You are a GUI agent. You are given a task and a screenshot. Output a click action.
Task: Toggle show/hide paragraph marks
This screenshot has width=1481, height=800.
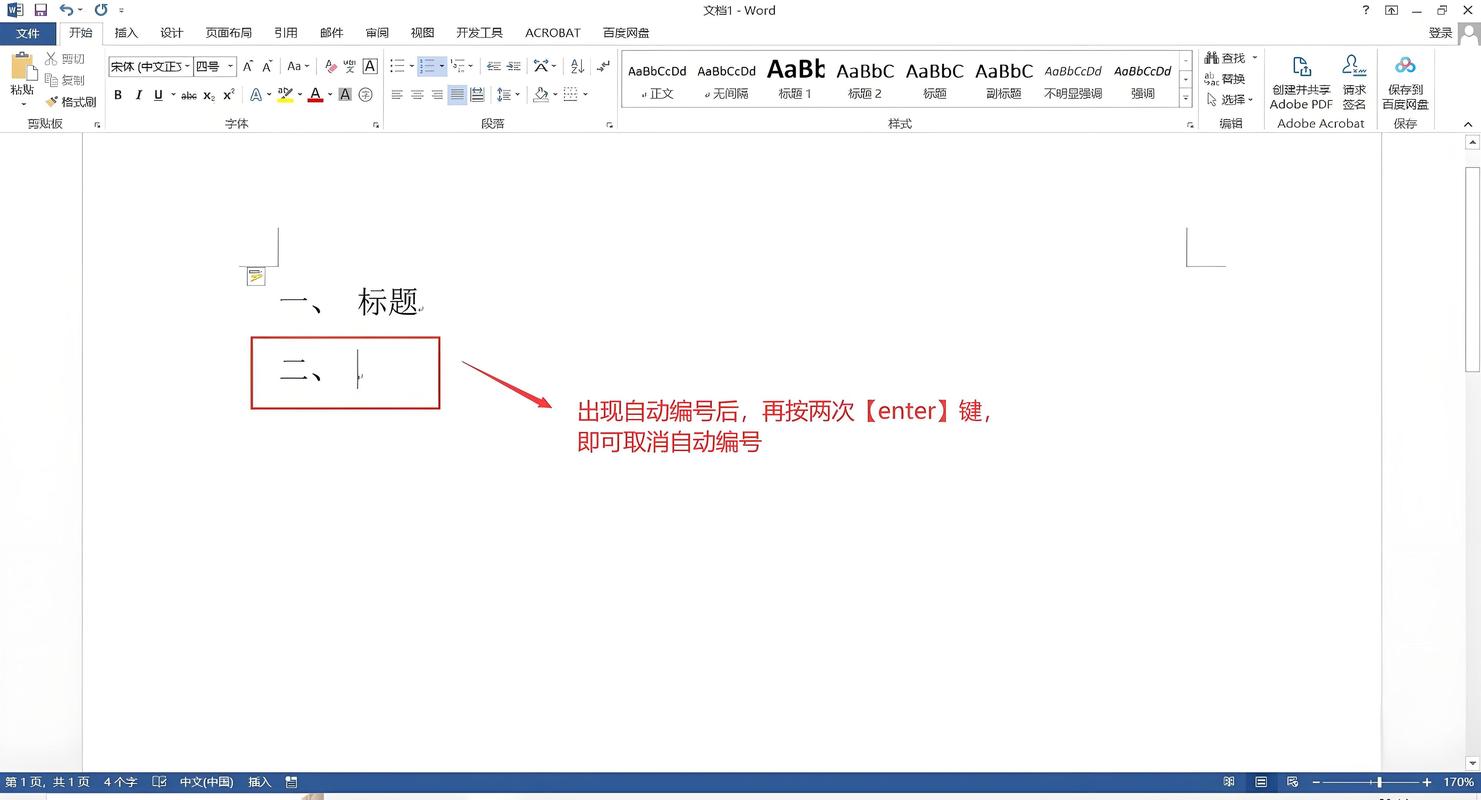click(x=603, y=66)
